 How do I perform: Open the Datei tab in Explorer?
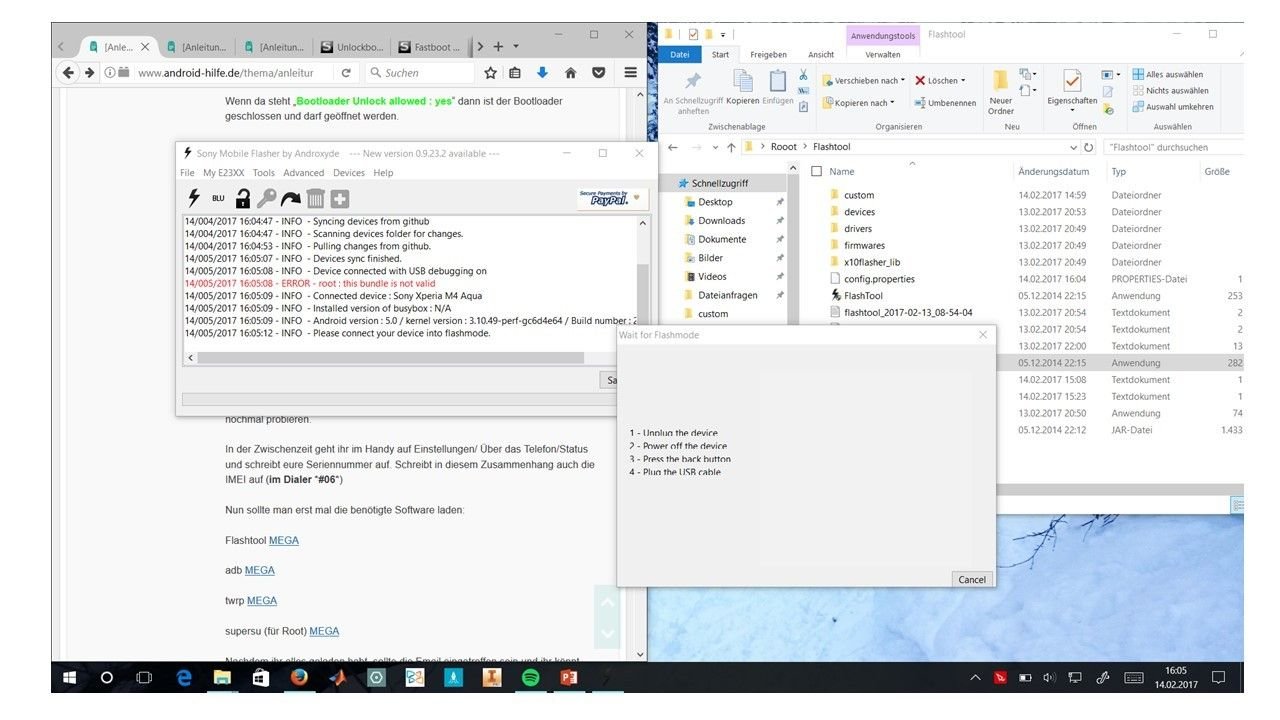pyautogui.click(x=679, y=55)
